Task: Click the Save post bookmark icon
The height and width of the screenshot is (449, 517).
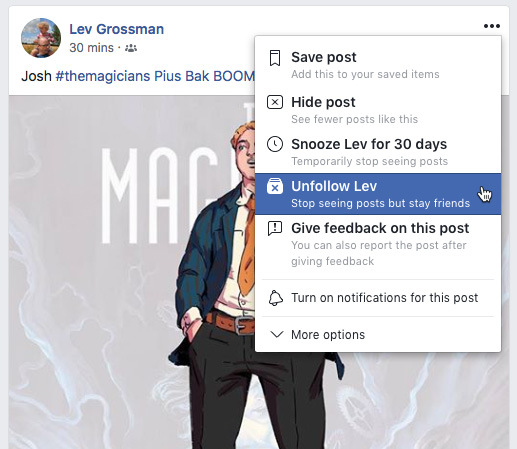Action: [x=275, y=58]
